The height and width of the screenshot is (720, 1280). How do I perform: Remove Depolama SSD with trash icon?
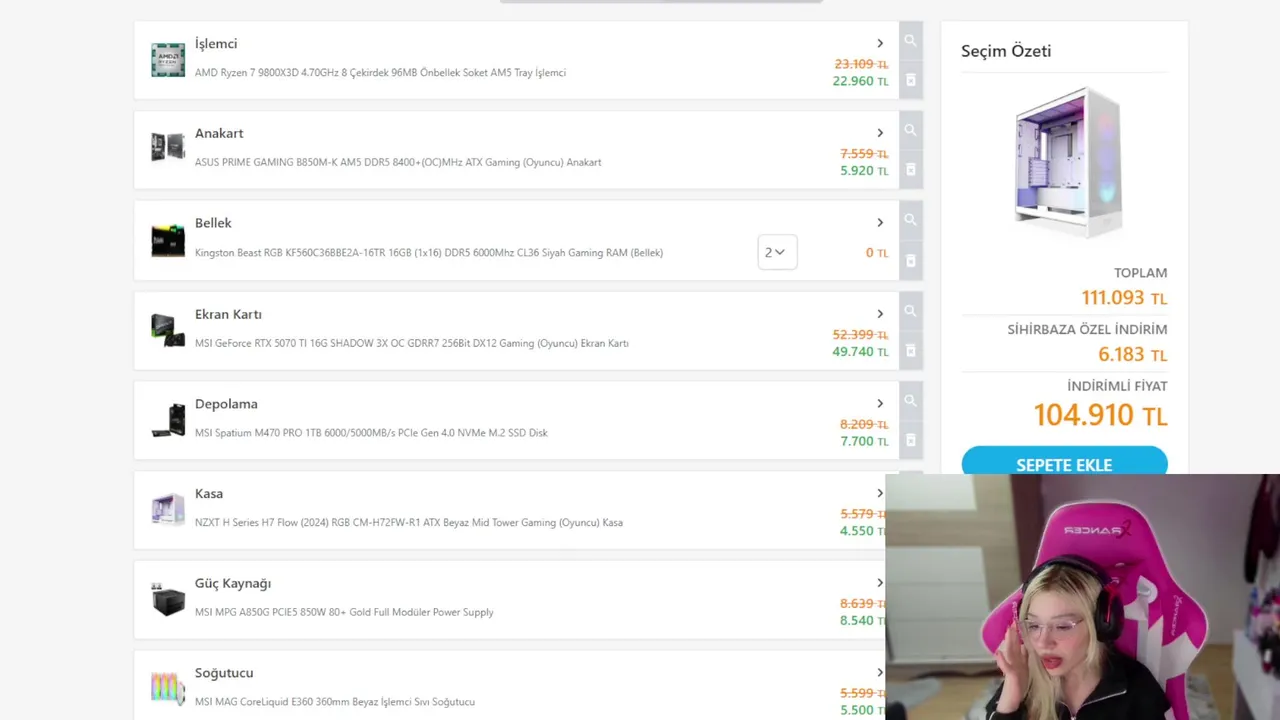(x=910, y=440)
